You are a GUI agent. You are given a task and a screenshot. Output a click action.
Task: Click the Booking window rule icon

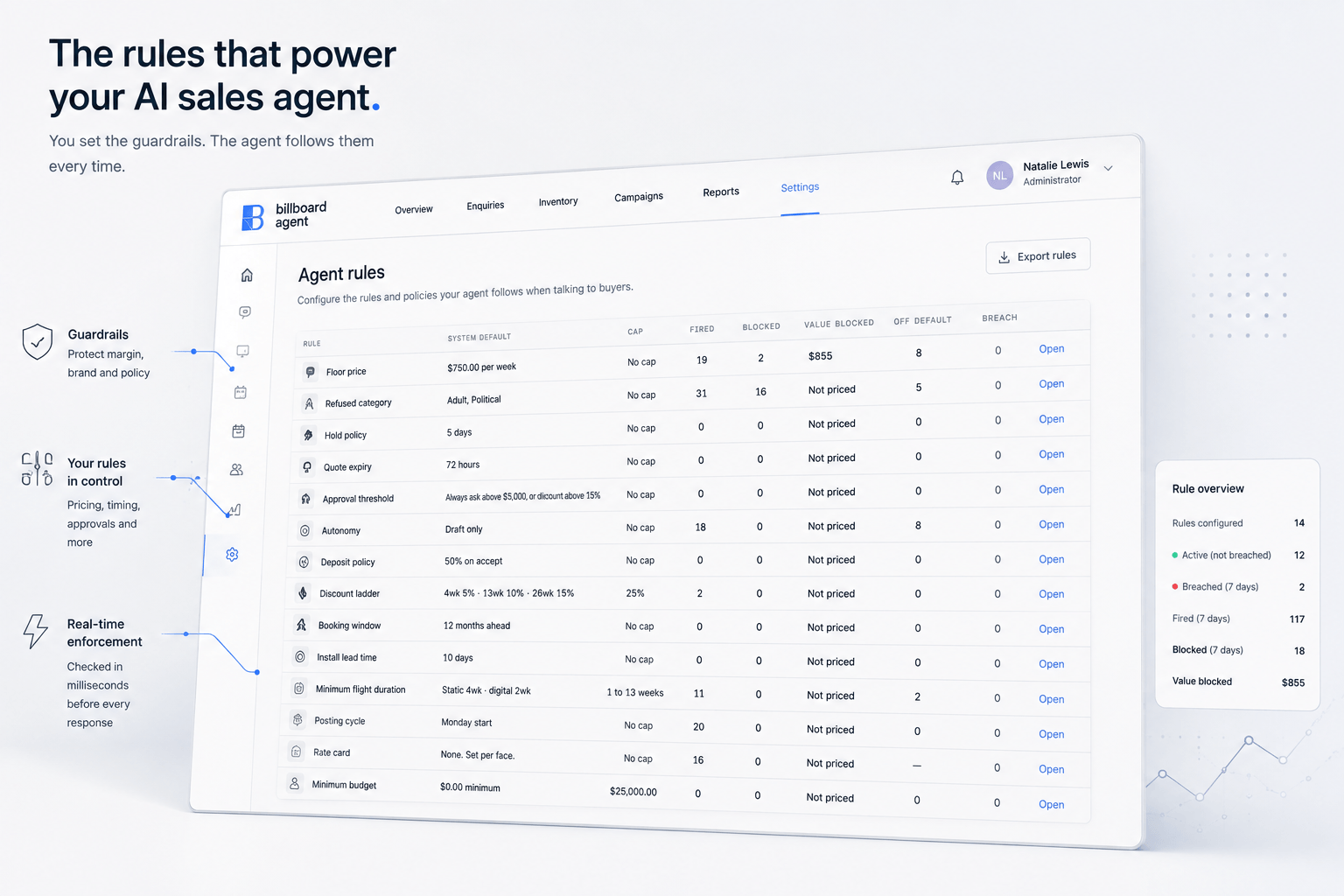[301, 625]
